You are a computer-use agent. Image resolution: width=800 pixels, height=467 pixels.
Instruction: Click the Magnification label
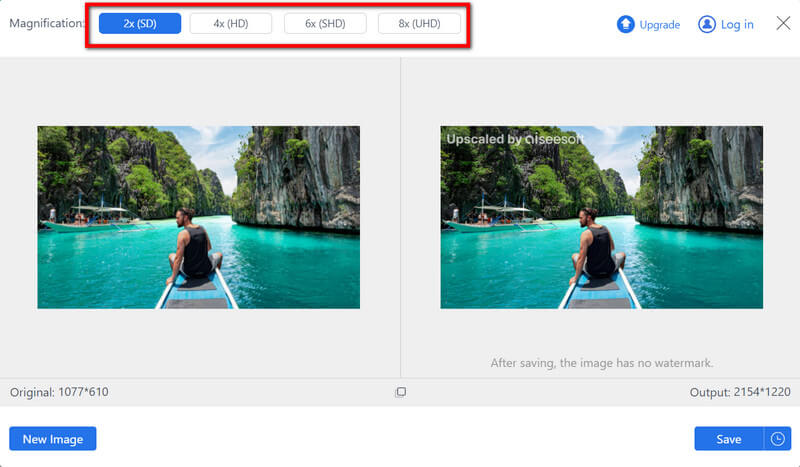[47, 24]
